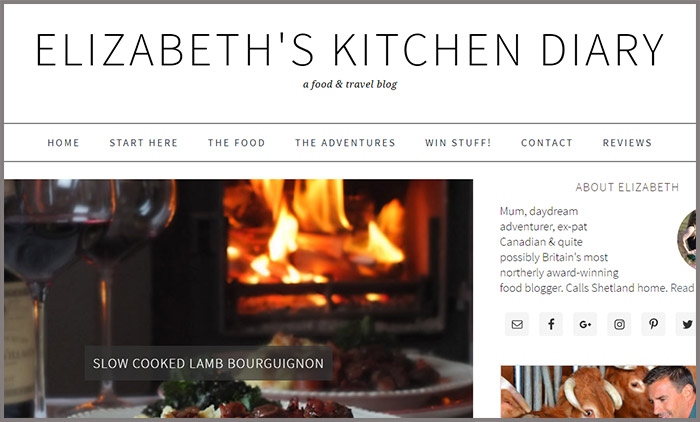Click the email envelope social icon
The image size is (700, 422).
517,324
